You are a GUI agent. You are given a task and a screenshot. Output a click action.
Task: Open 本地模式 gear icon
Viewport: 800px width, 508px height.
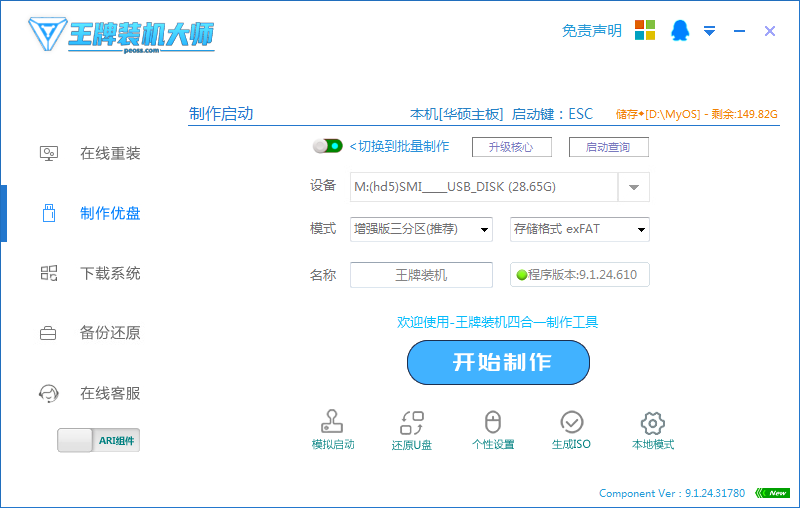(x=653, y=423)
